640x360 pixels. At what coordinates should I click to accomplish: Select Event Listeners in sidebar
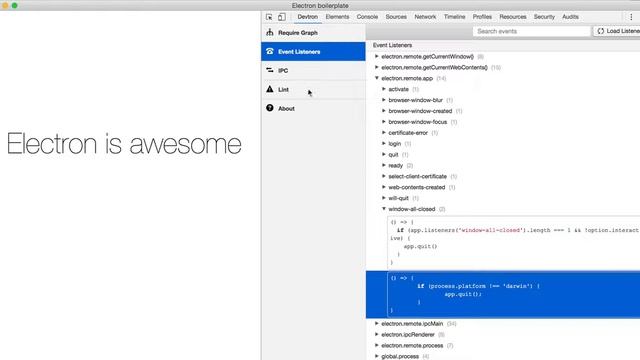click(313, 51)
